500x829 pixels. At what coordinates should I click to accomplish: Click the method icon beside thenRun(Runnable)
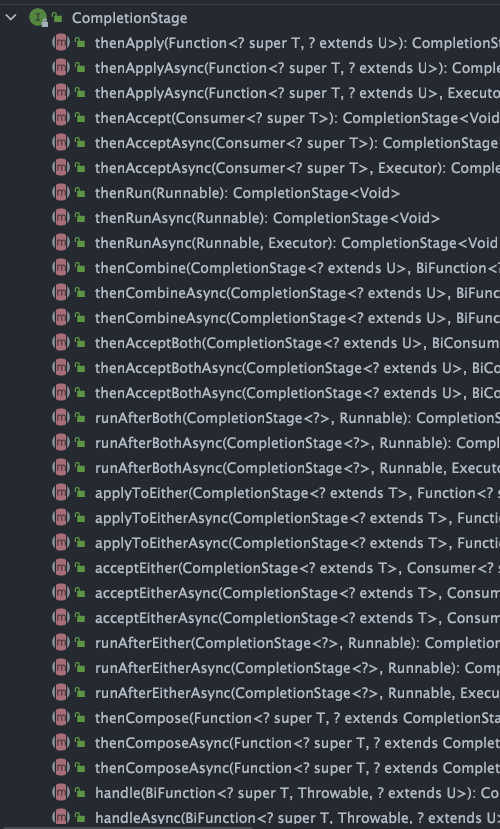(61, 193)
